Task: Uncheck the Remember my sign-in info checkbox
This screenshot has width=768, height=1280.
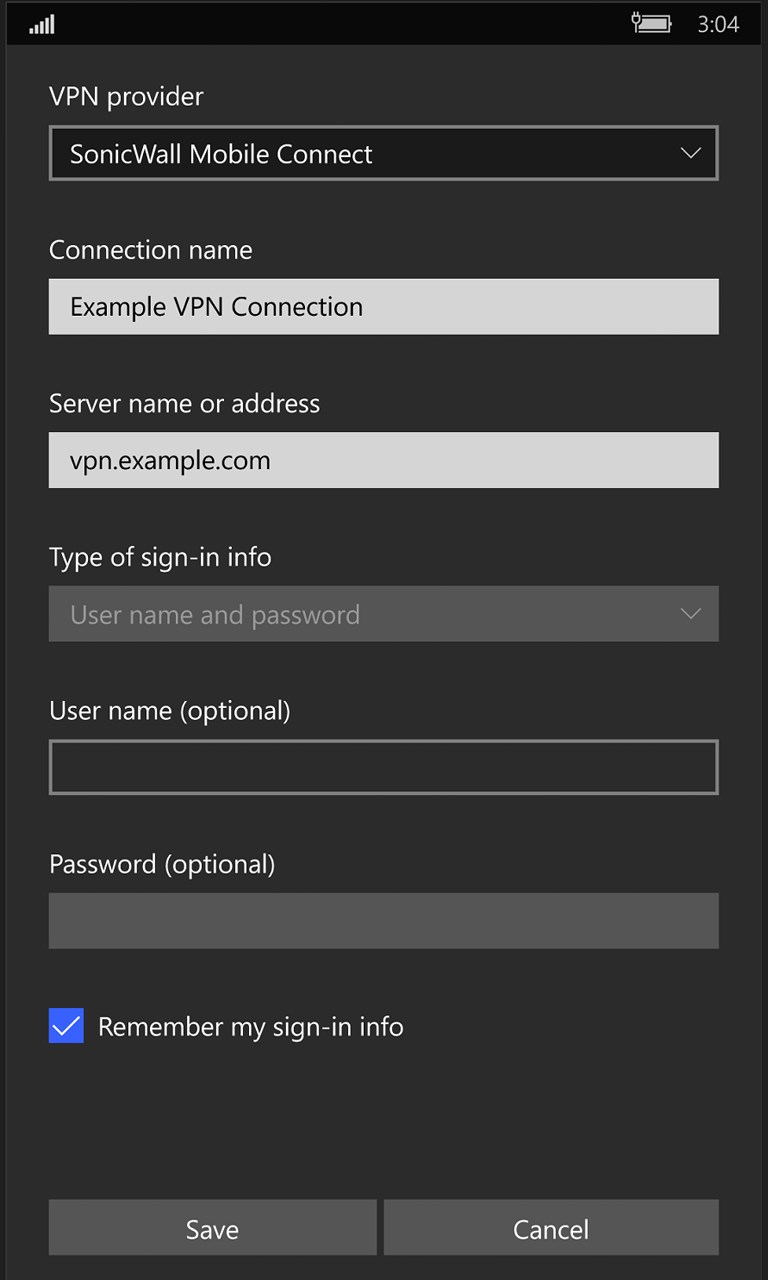Action: point(66,1026)
